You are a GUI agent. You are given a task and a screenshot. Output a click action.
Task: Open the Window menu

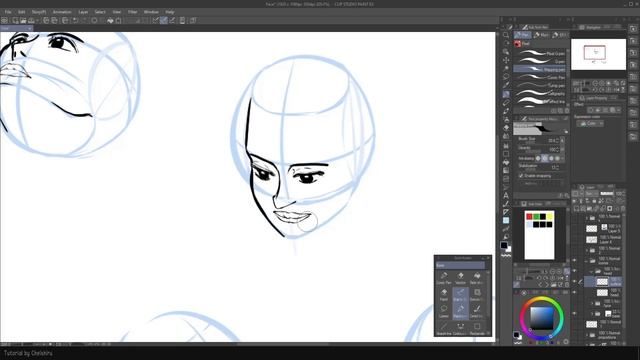151,12
